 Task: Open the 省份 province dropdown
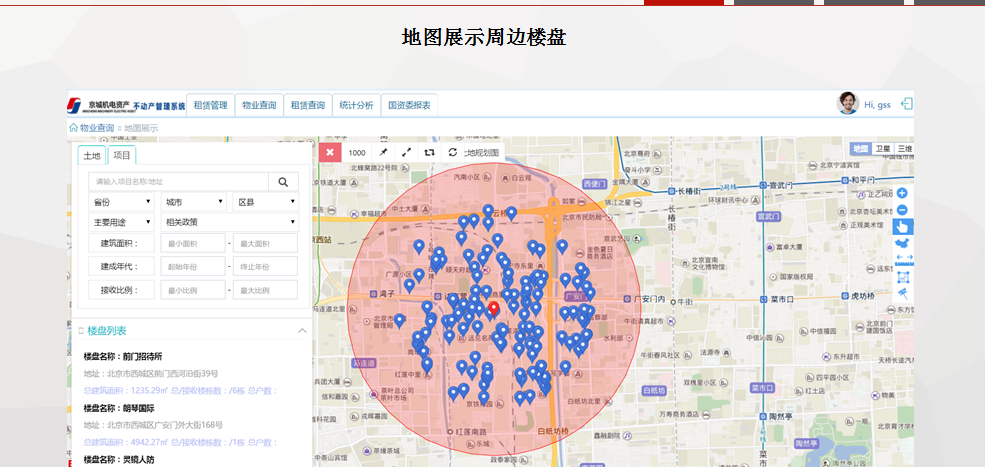click(121, 202)
